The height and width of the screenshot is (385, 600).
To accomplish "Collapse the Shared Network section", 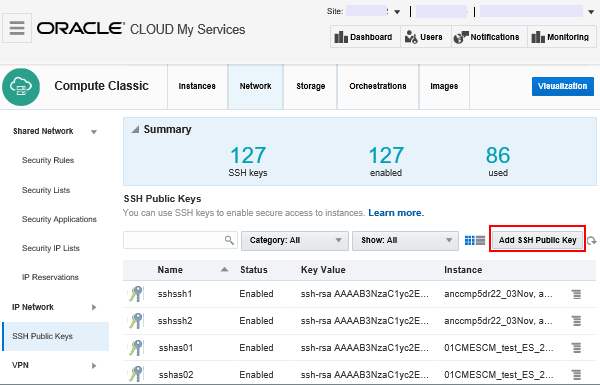I will (x=94, y=132).
